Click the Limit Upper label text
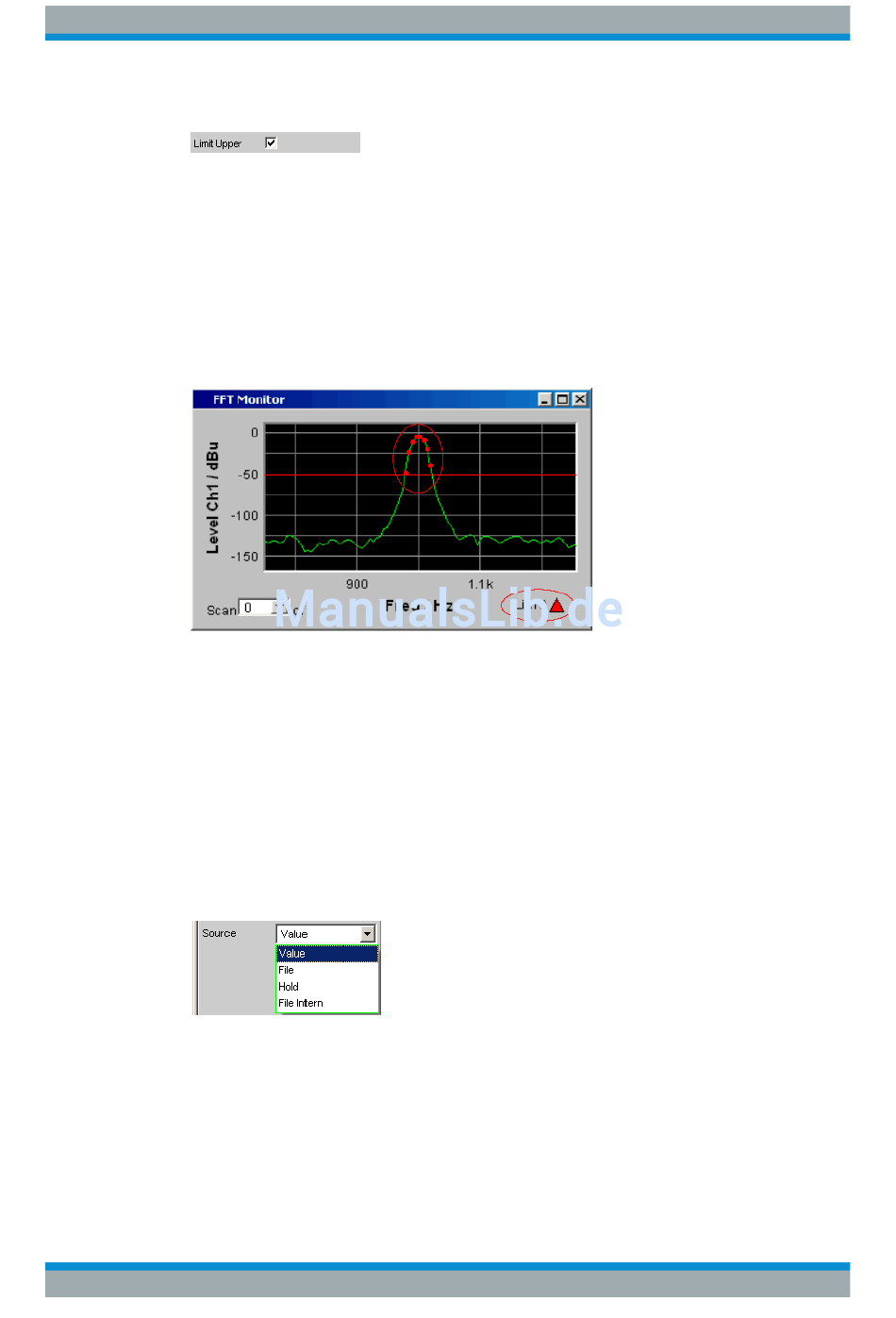 (x=218, y=143)
